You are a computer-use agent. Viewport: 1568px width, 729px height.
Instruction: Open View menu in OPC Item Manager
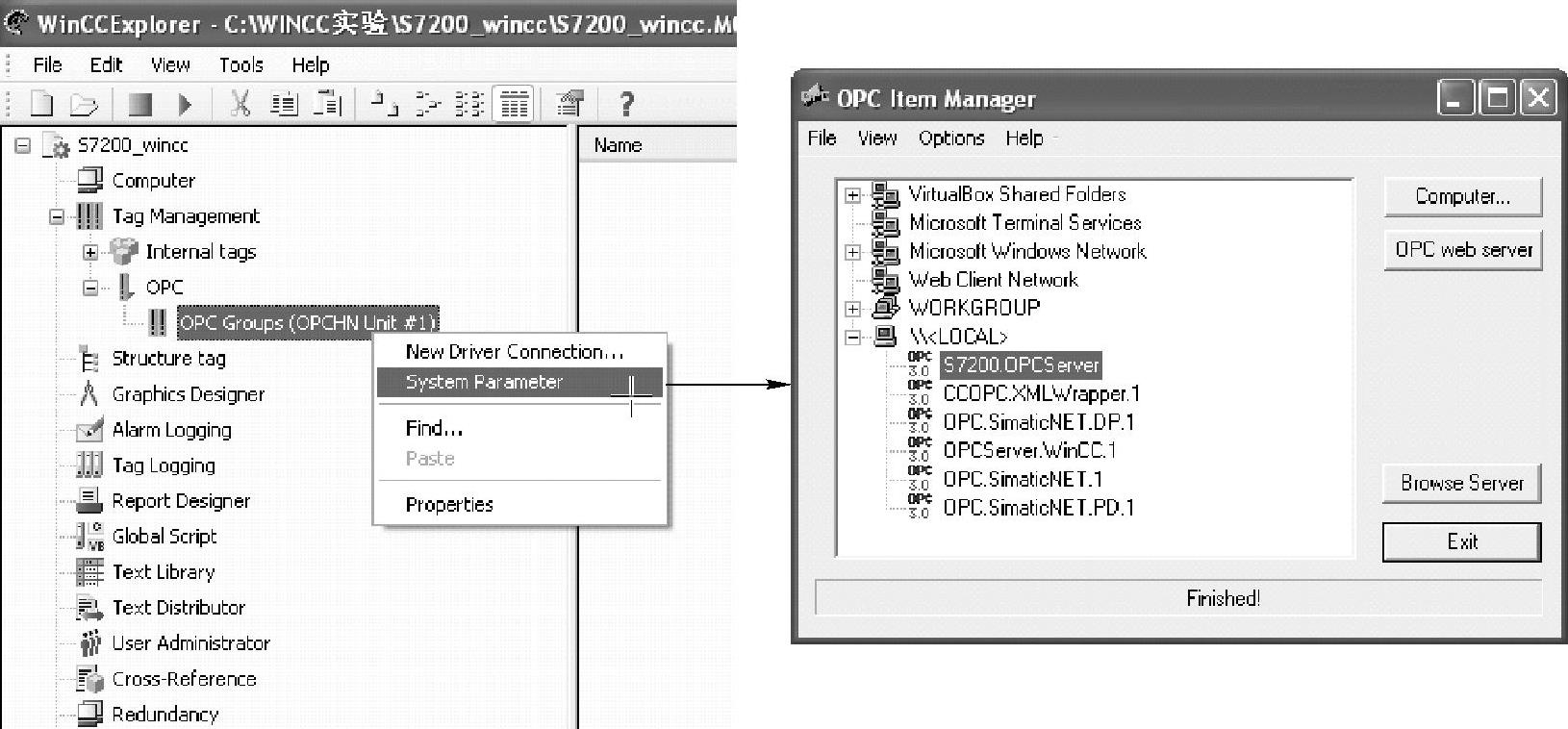(x=877, y=138)
